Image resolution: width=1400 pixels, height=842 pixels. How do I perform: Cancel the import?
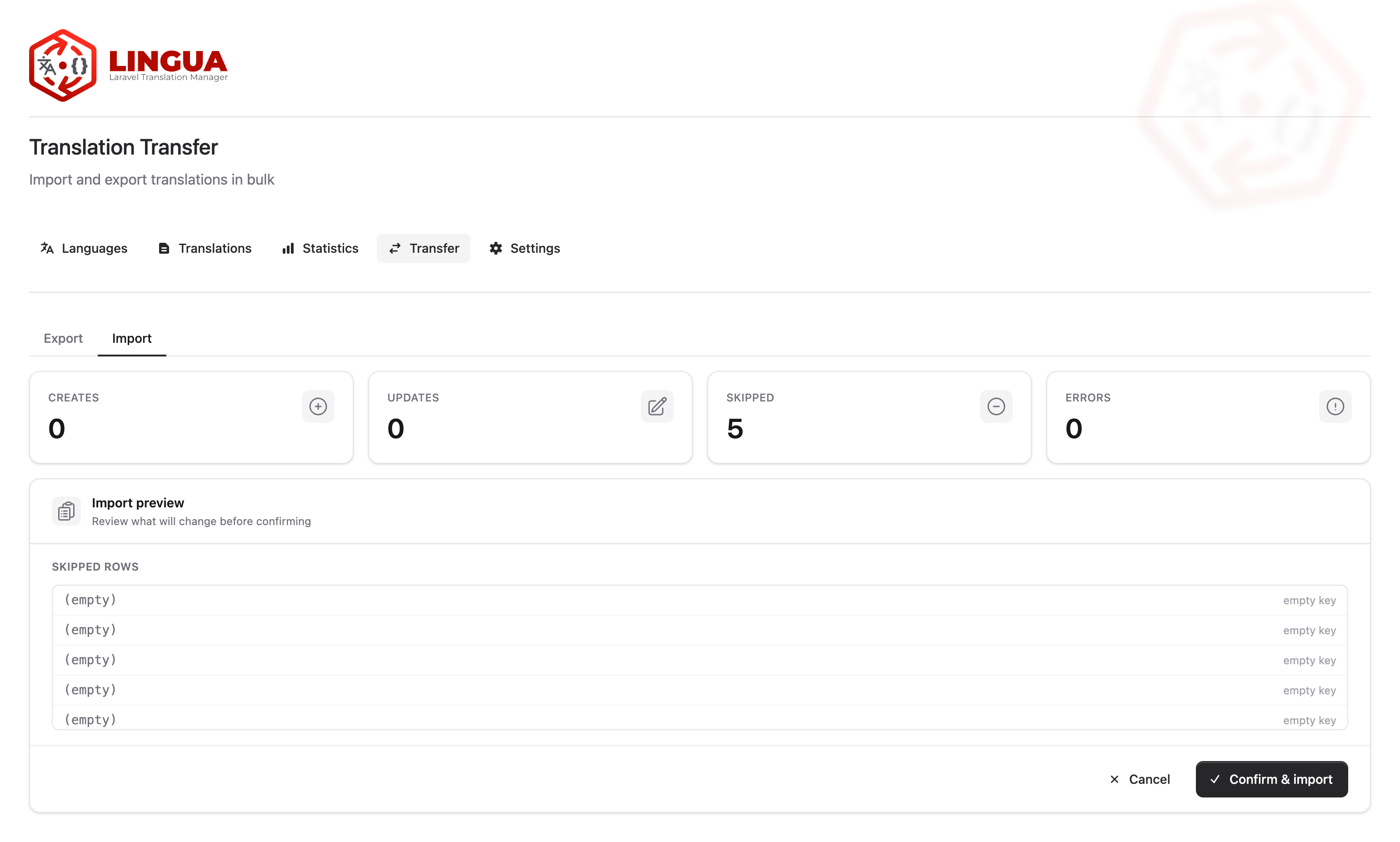pos(1139,779)
